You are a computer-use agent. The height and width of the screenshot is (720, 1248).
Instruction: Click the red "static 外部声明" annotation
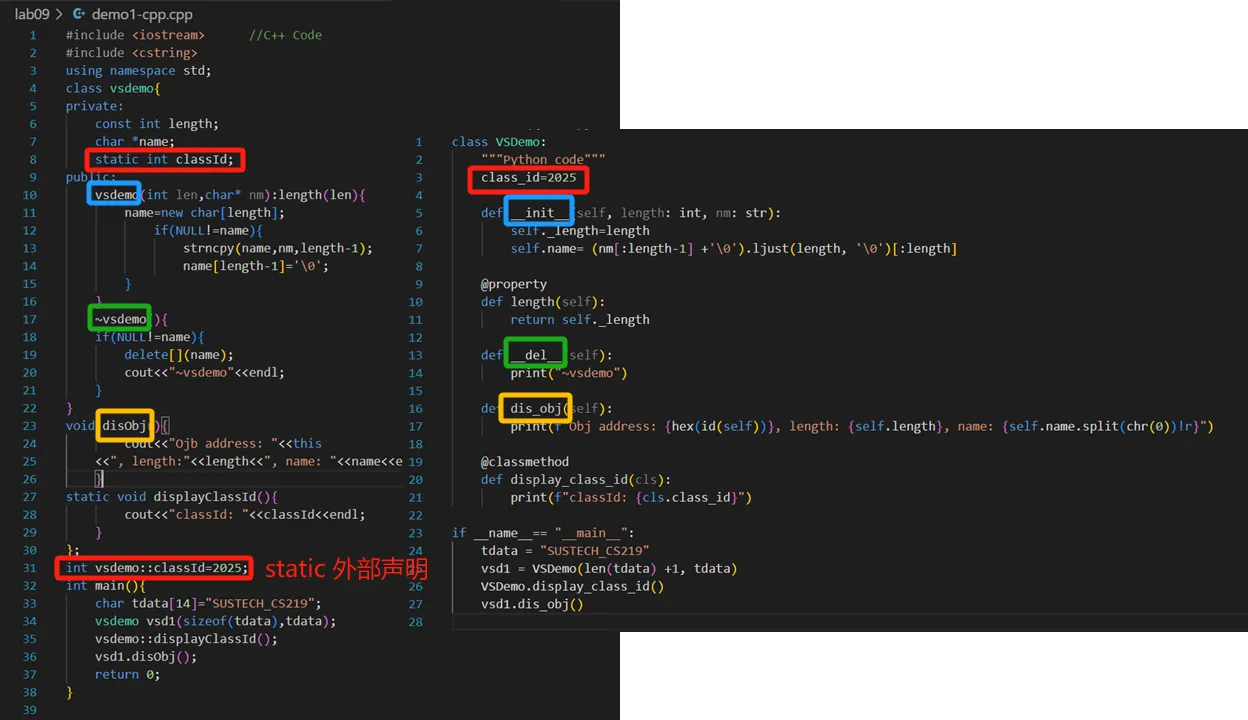[x=346, y=569]
